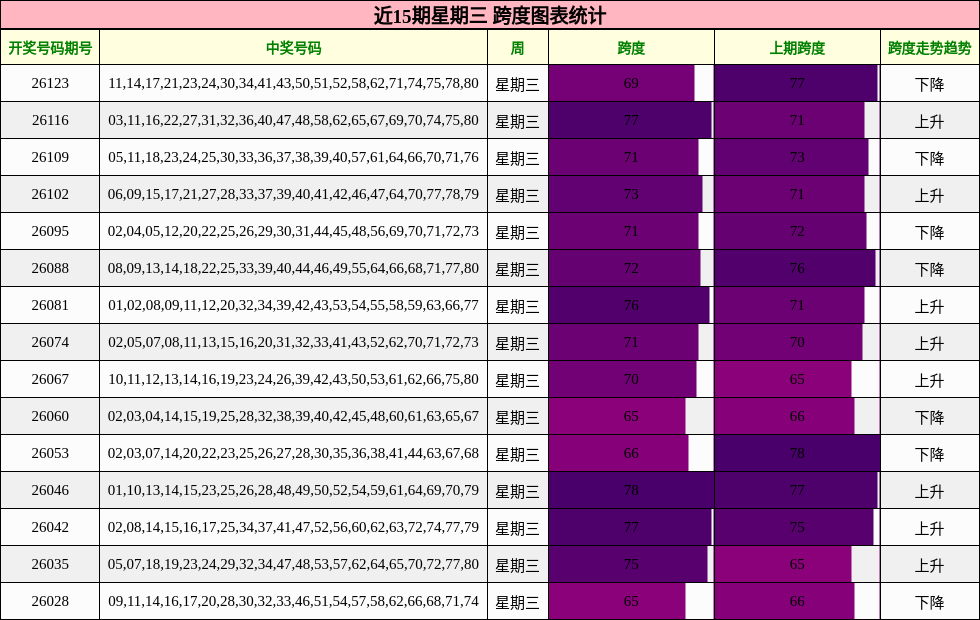Click the 中奖号码 column header
This screenshot has height=620, width=980.
[293, 48]
